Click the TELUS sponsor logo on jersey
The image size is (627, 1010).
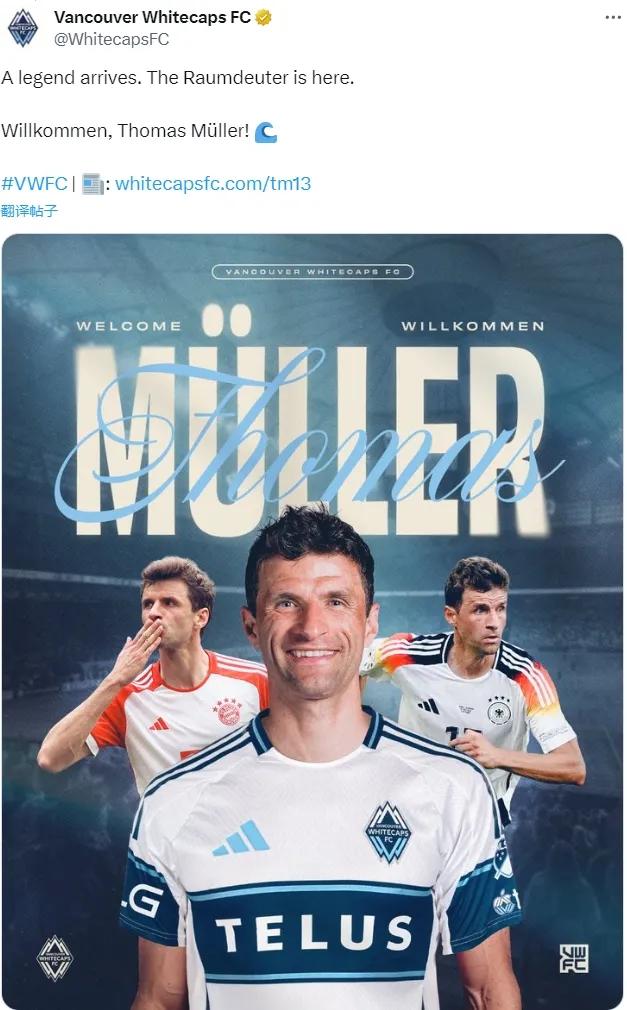(x=314, y=934)
